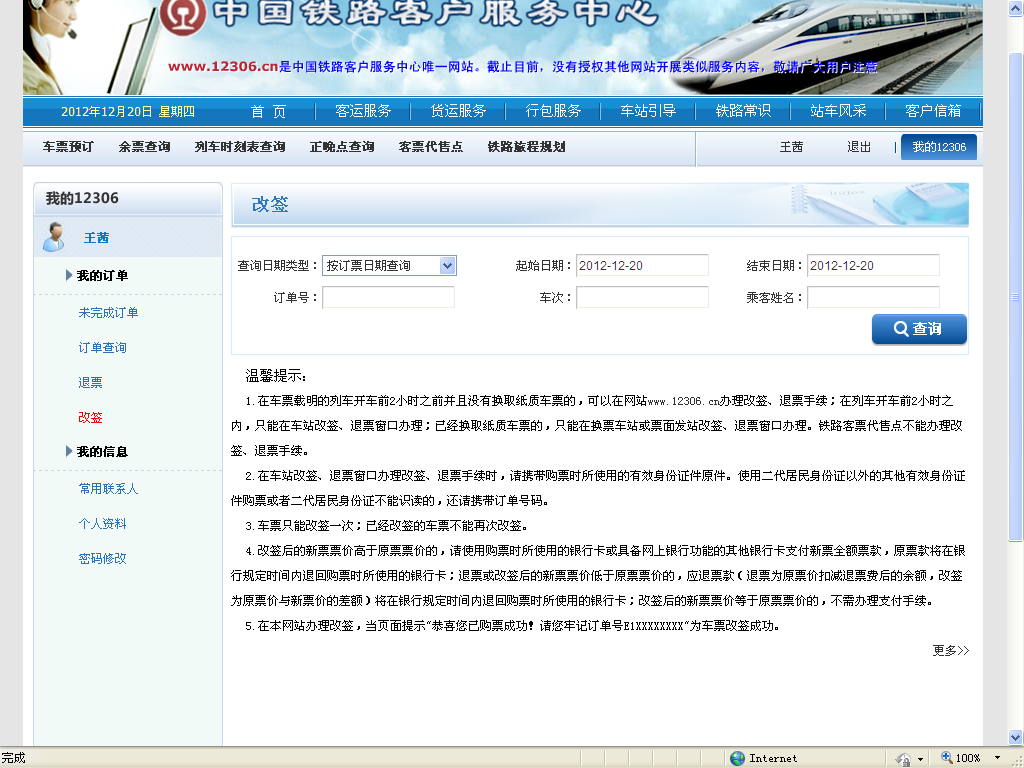The height and width of the screenshot is (768, 1024).
Task: Click the vertical scrollbar thumb
Action: click(1016, 296)
